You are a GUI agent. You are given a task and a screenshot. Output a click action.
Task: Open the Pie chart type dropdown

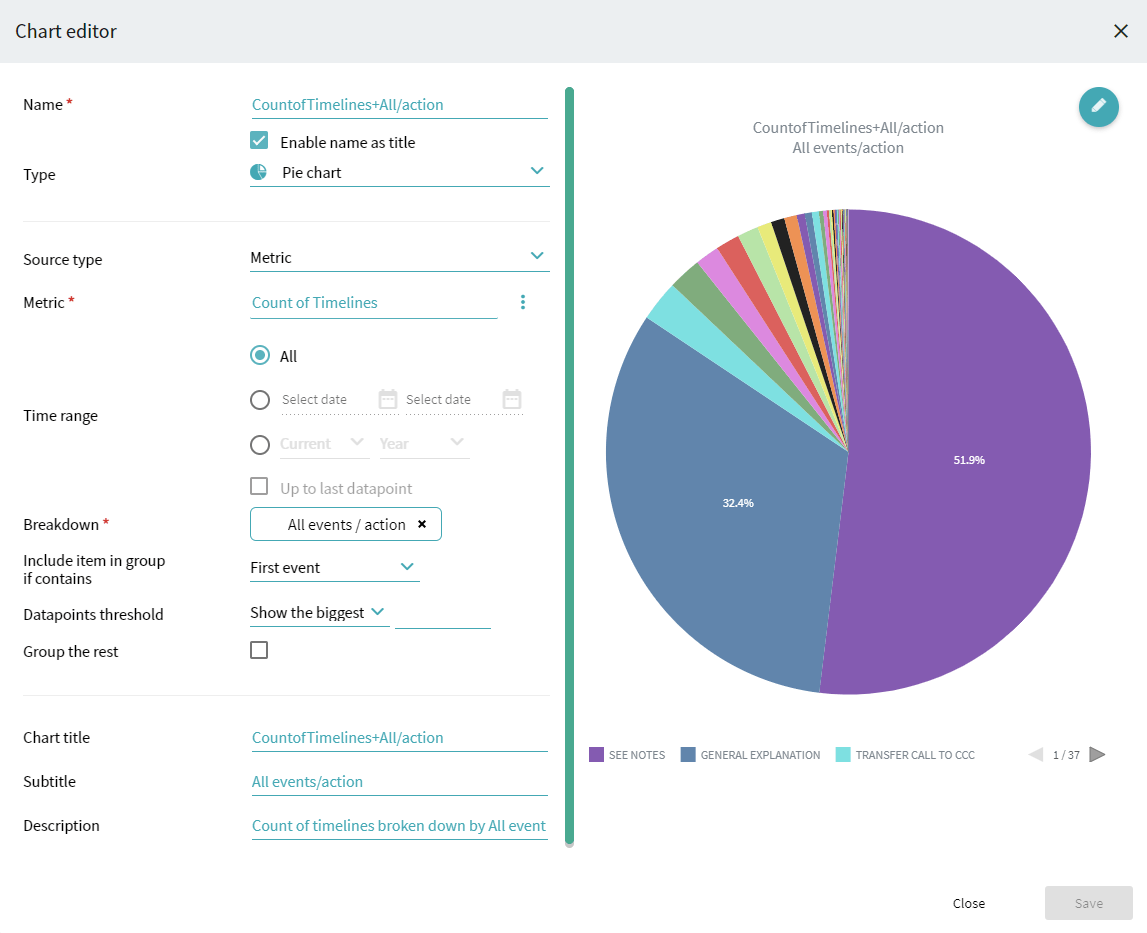[x=399, y=173]
